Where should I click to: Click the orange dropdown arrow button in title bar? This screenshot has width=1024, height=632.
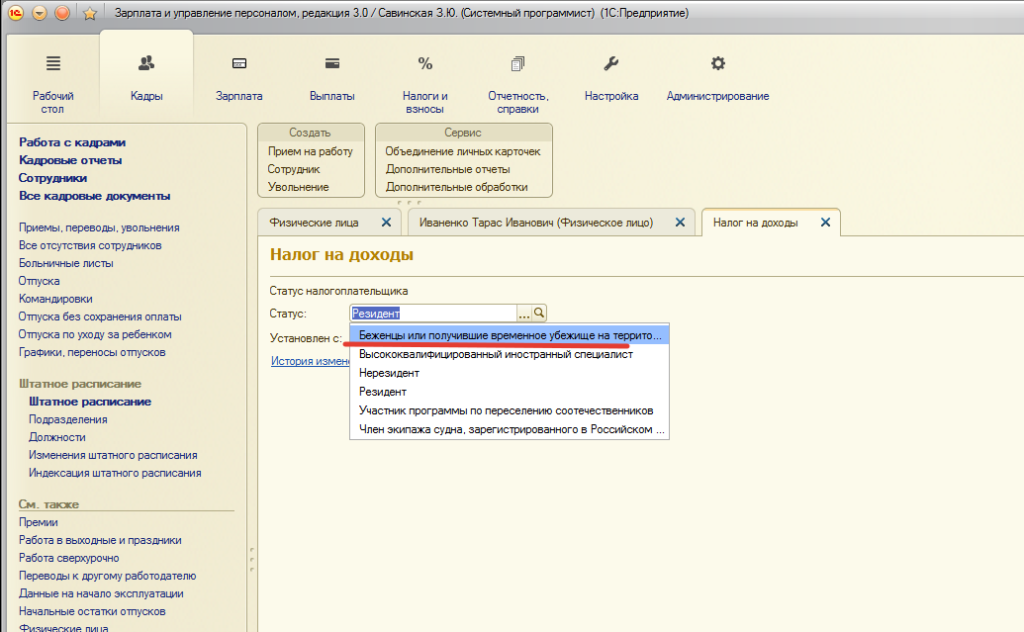point(39,12)
